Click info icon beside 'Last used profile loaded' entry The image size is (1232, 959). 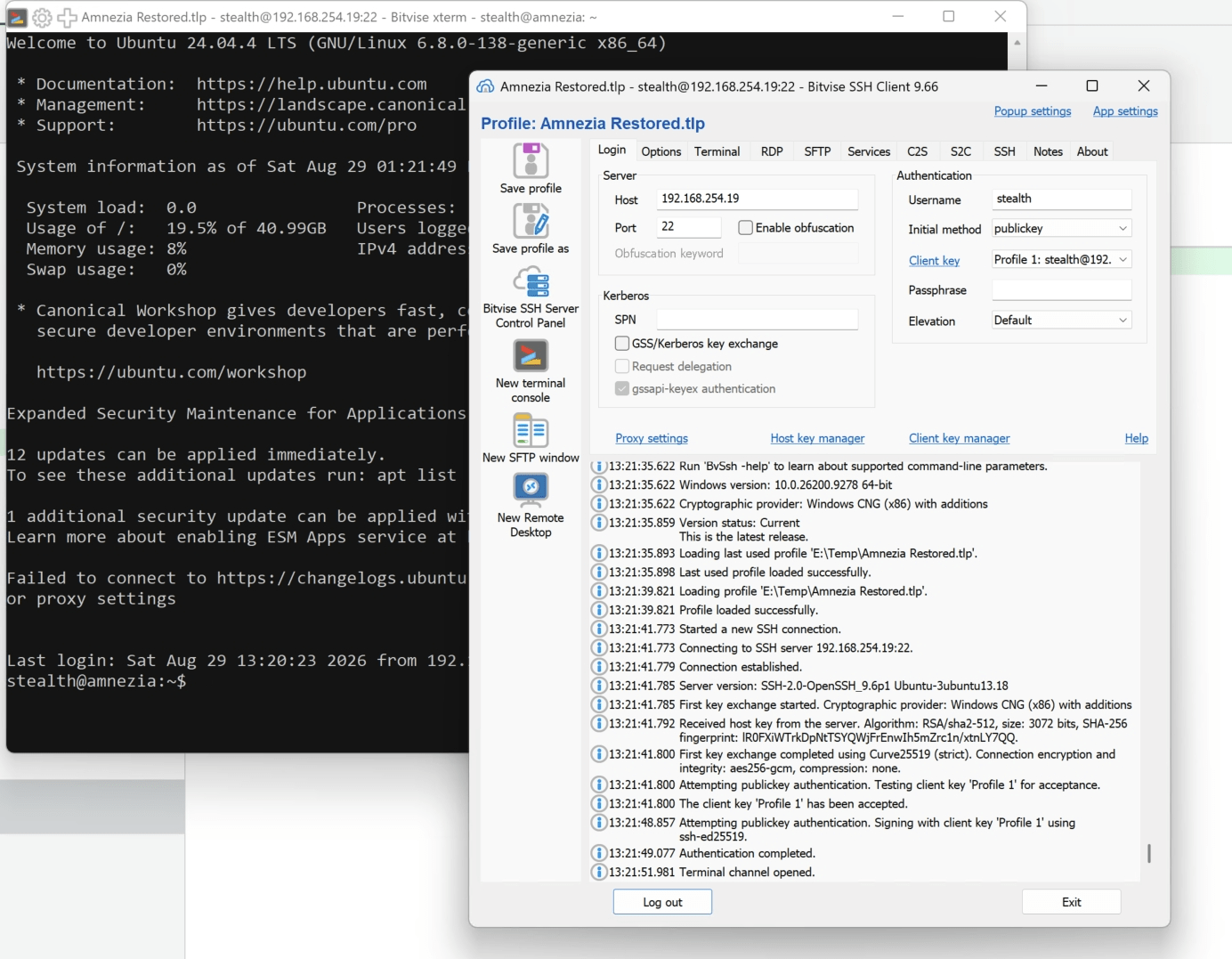point(599,573)
